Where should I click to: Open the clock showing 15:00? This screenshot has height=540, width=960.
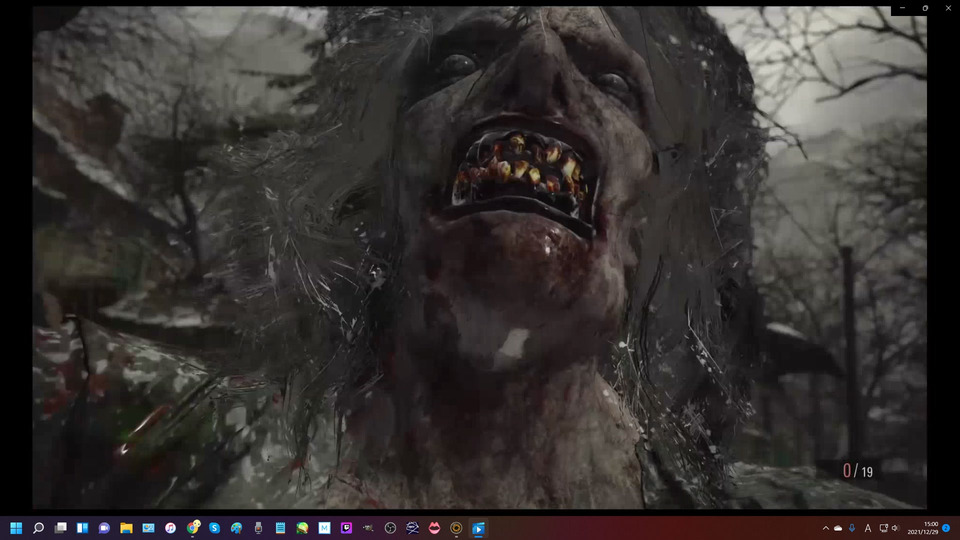click(x=923, y=528)
